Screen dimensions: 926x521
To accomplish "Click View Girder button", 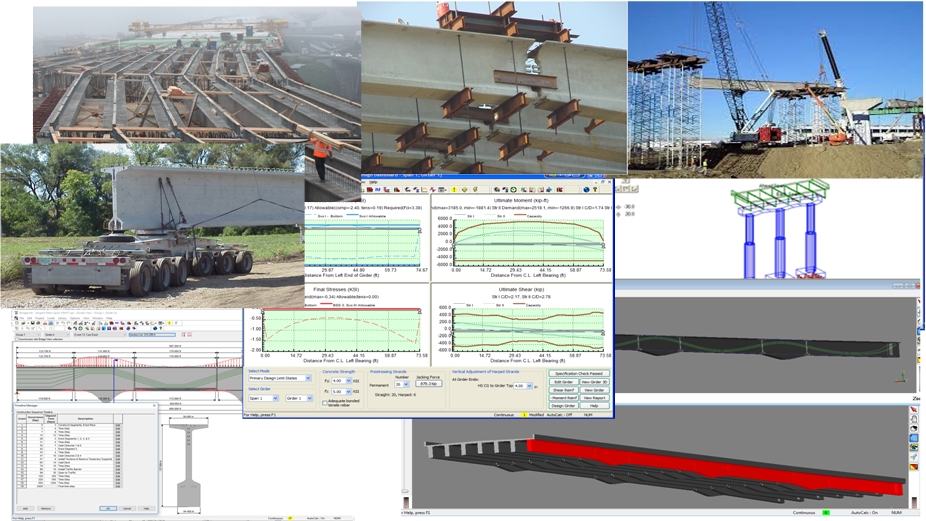I will click(594, 390).
